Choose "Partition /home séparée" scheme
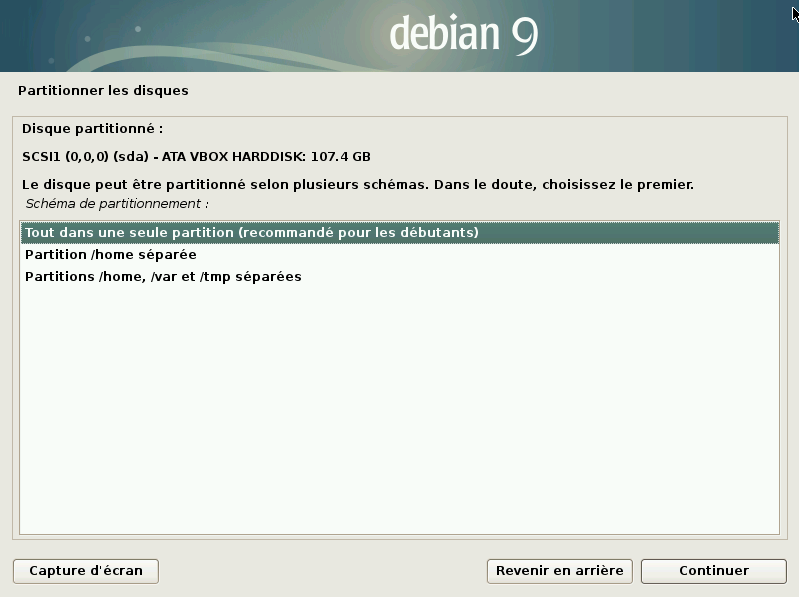Image resolution: width=799 pixels, height=597 pixels. point(400,255)
